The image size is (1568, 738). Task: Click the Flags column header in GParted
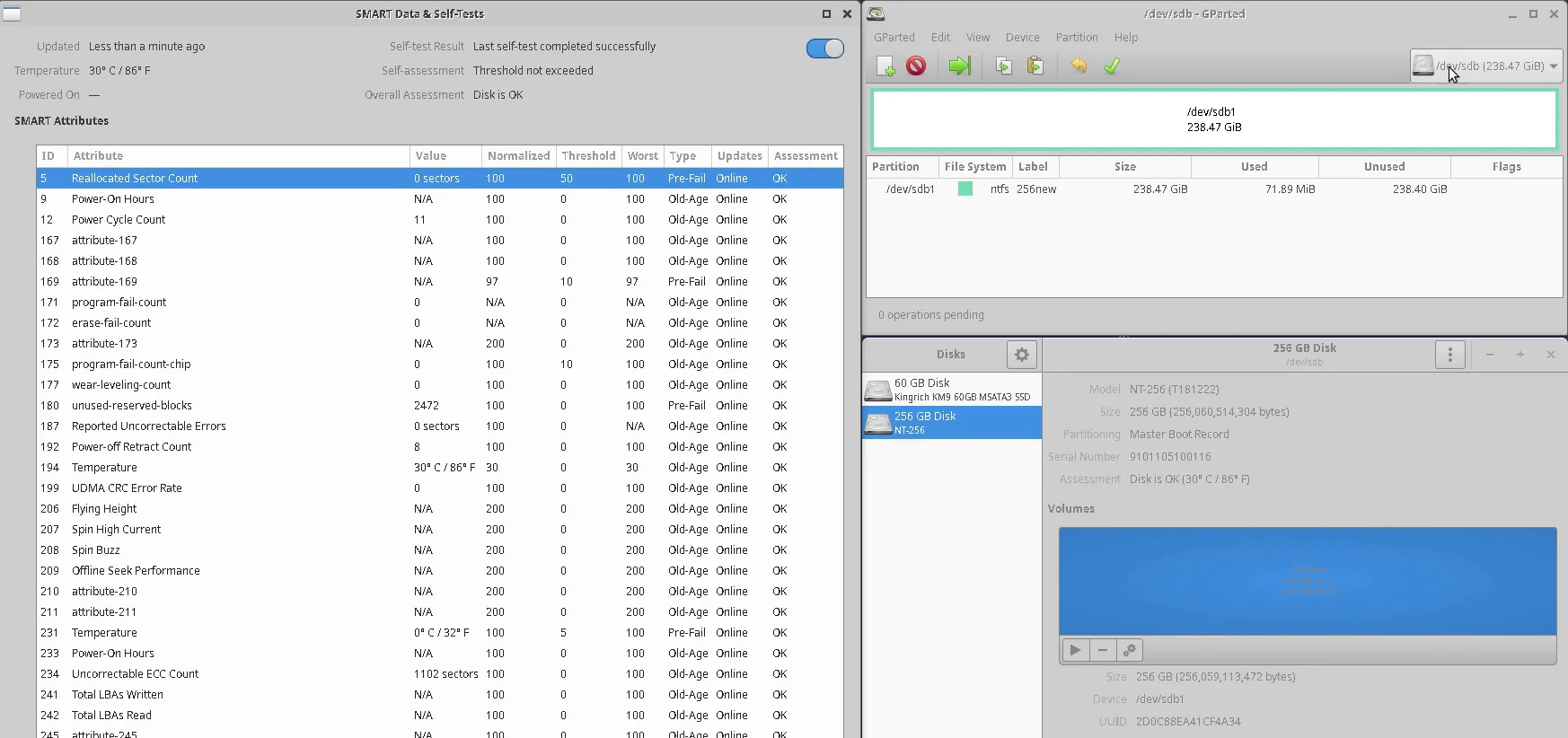point(1506,167)
